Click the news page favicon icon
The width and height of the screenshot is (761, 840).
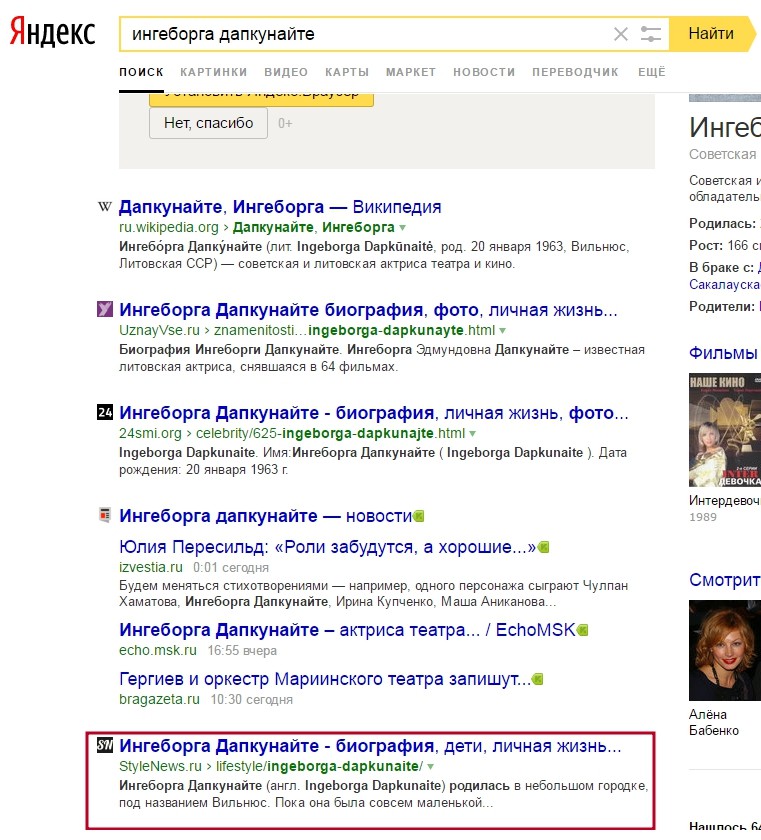tap(105, 515)
